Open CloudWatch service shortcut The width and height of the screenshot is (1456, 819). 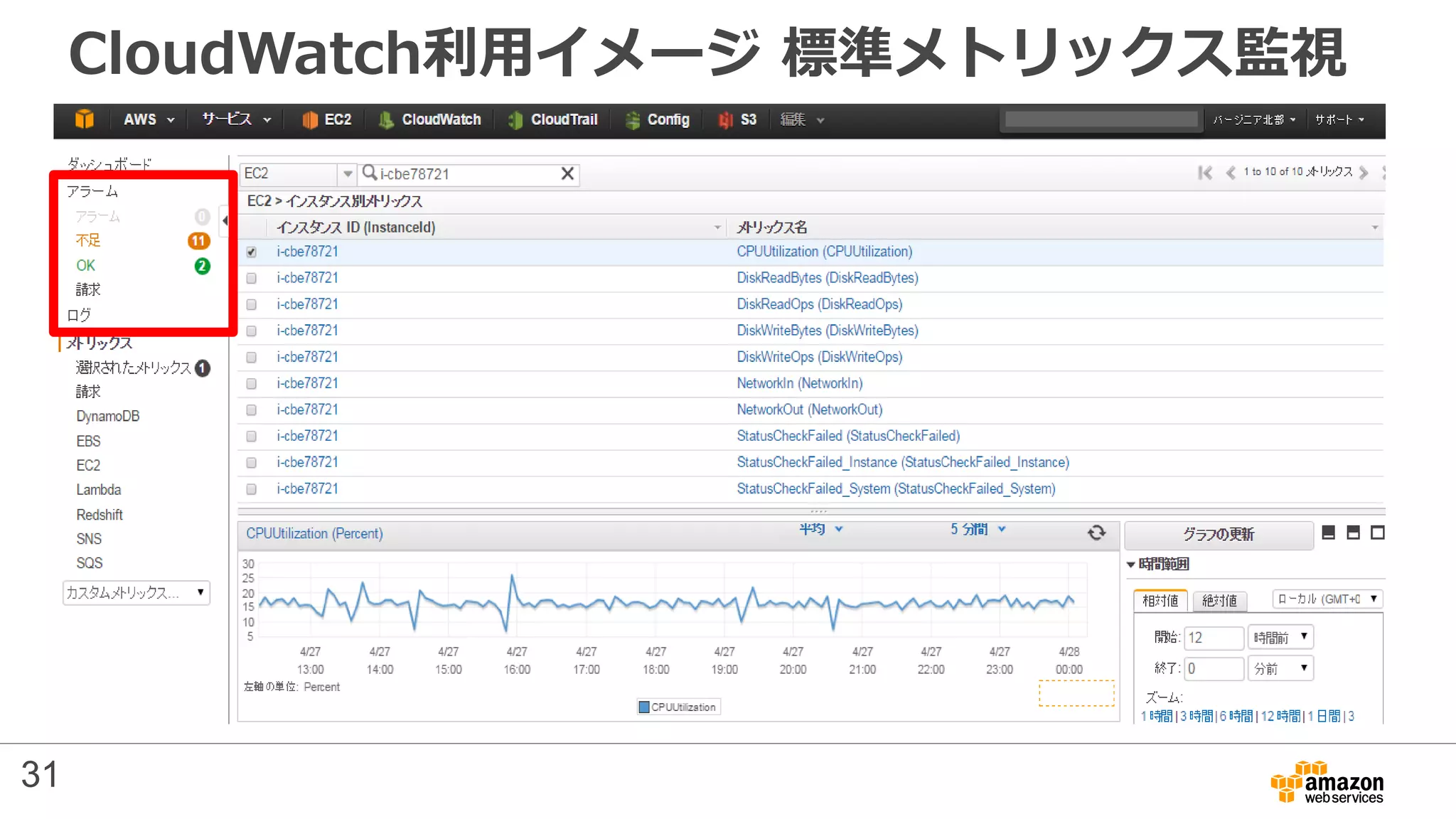430,119
